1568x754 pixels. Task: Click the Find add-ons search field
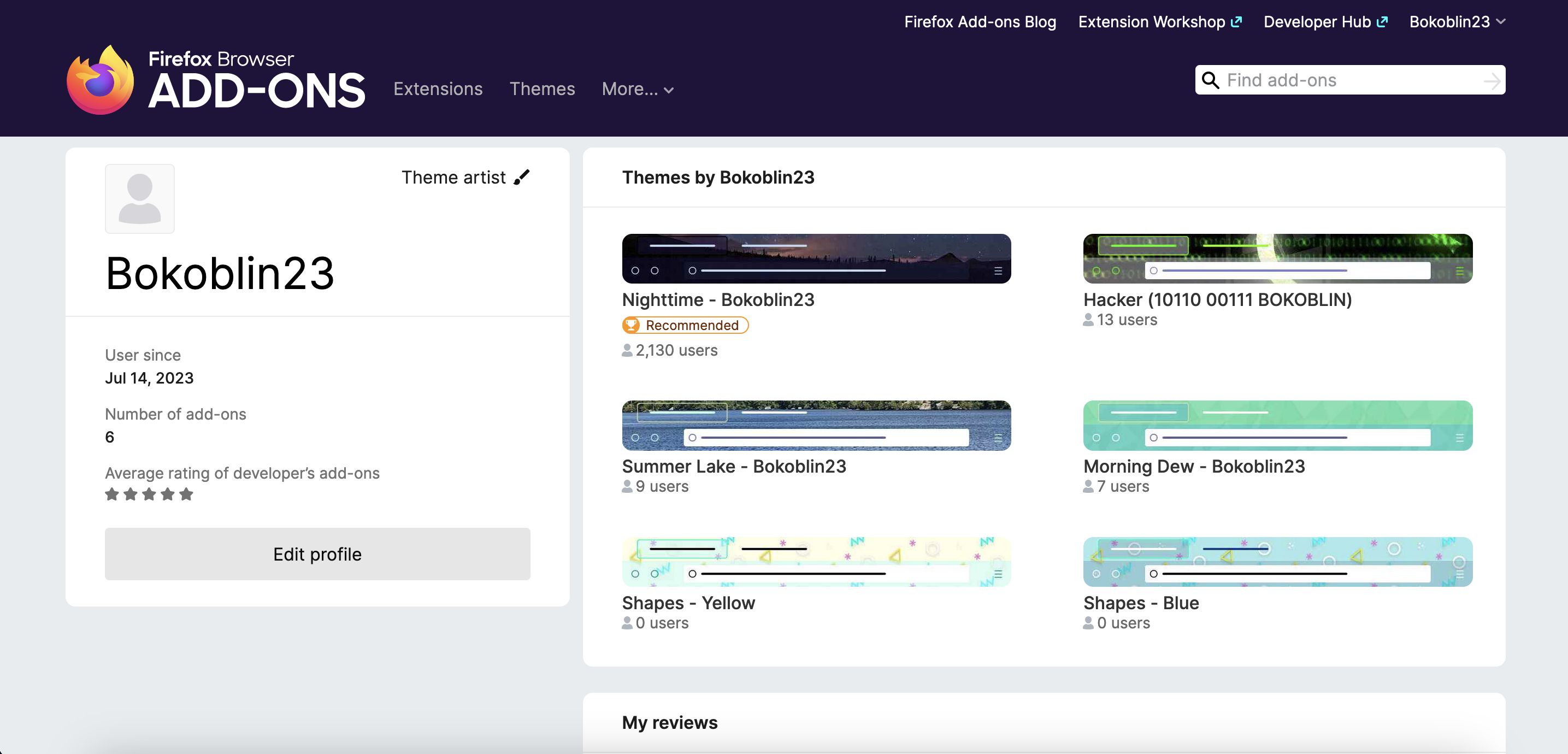coord(1350,80)
